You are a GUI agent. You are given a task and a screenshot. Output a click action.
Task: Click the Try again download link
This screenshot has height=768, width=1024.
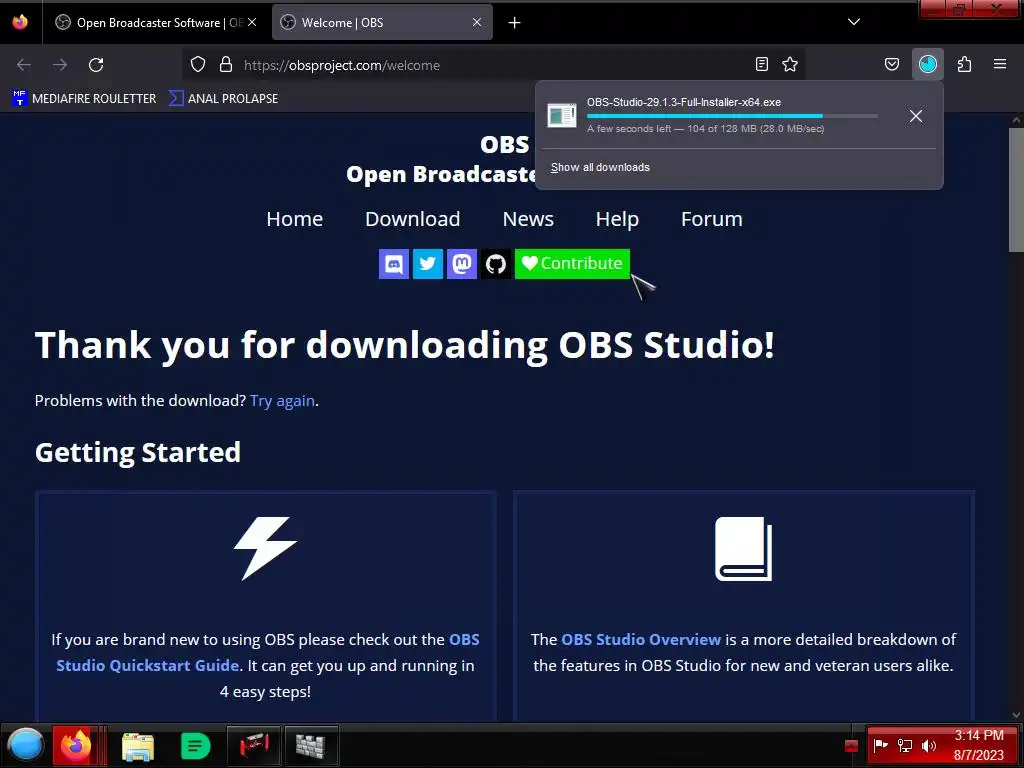tap(282, 401)
